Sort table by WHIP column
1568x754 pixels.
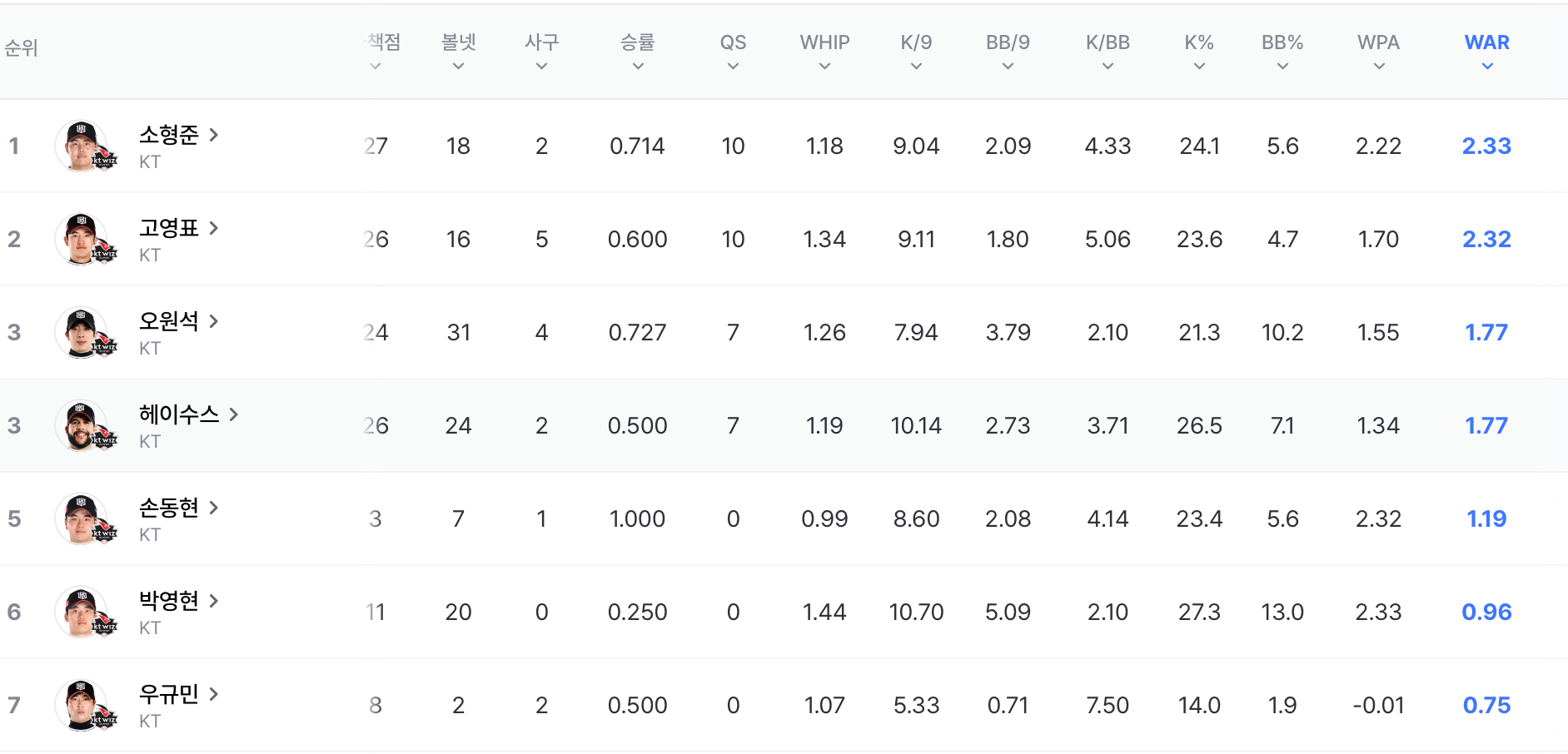824,52
